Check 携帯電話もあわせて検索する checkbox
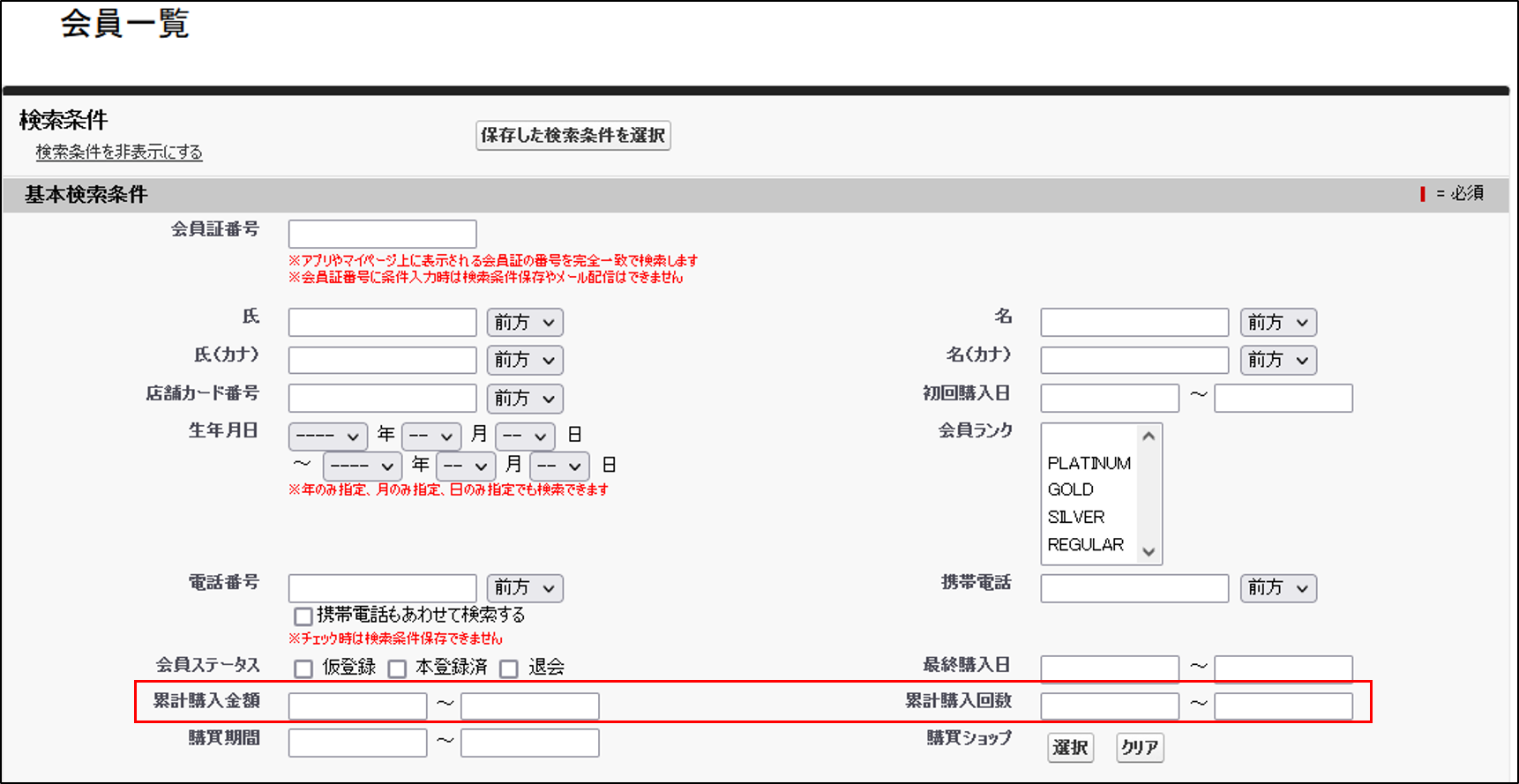The image size is (1519, 784). coord(303,616)
